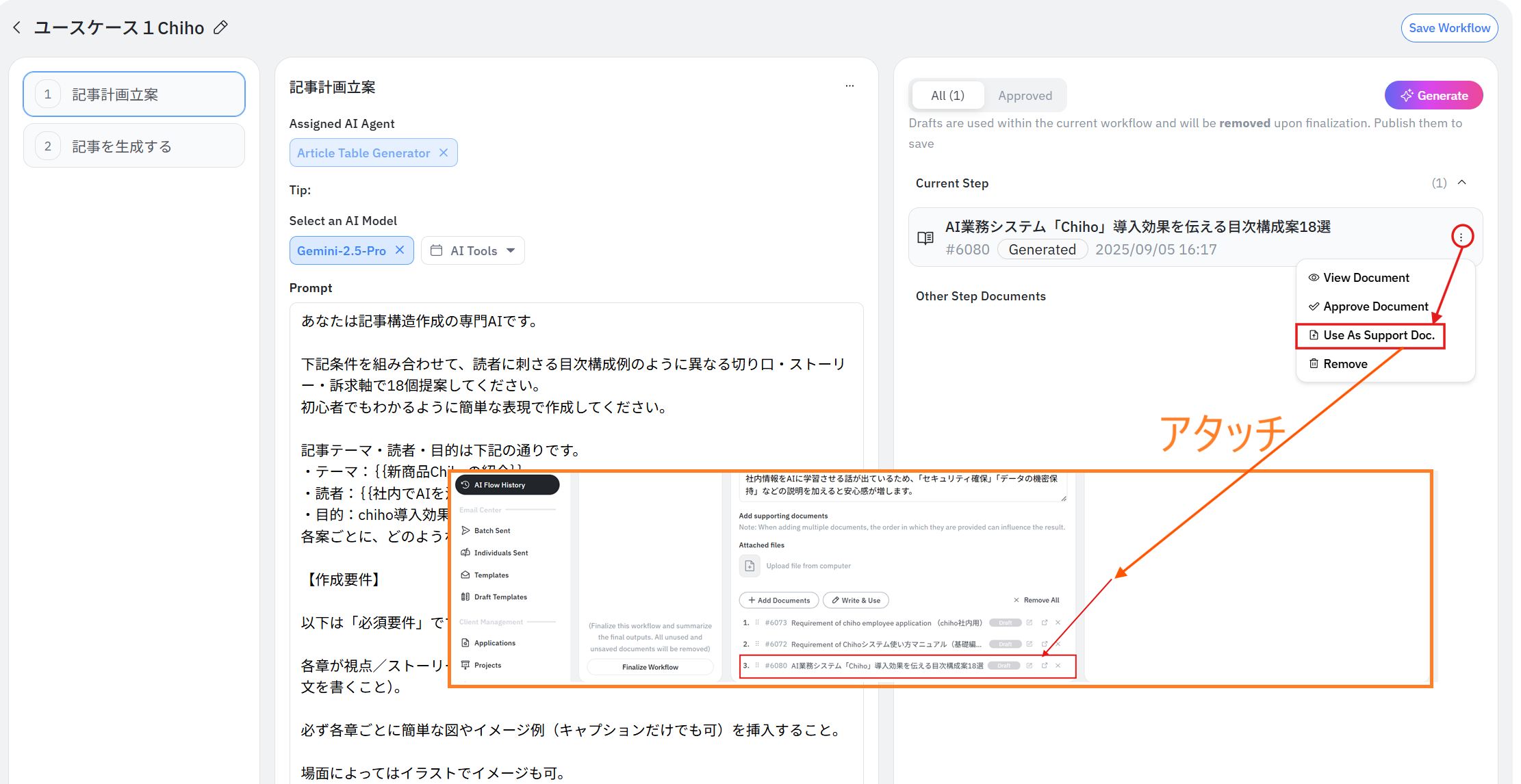Click the back arrow beside workflow title
Image resolution: width=1521 pixels, height=784 pixels.
tap(17, 27)
